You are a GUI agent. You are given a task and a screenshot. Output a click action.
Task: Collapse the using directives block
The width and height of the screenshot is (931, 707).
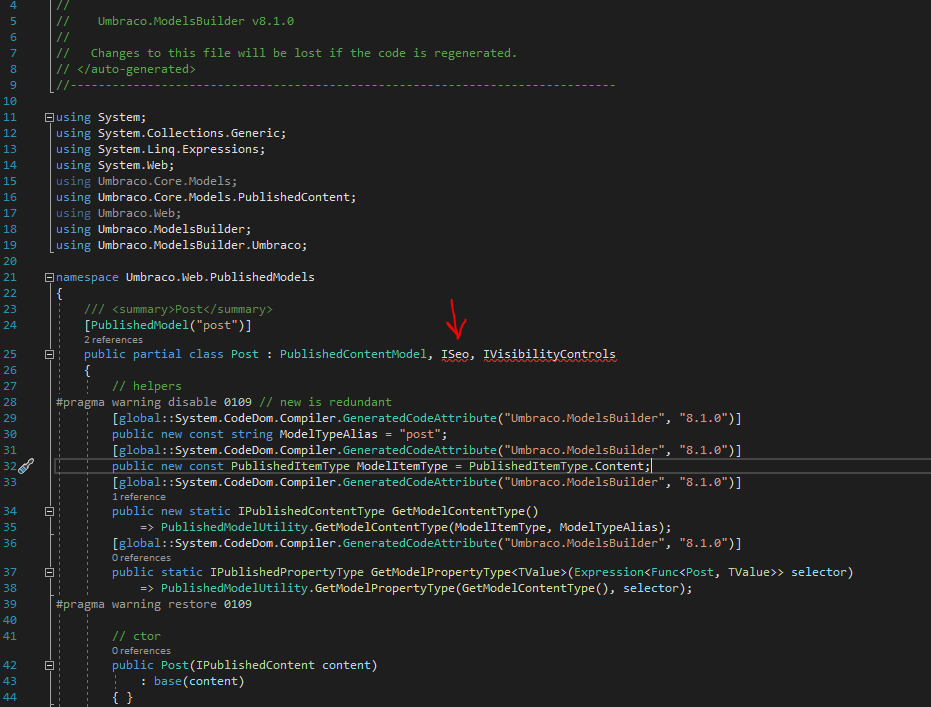click(x=49, y=118)
